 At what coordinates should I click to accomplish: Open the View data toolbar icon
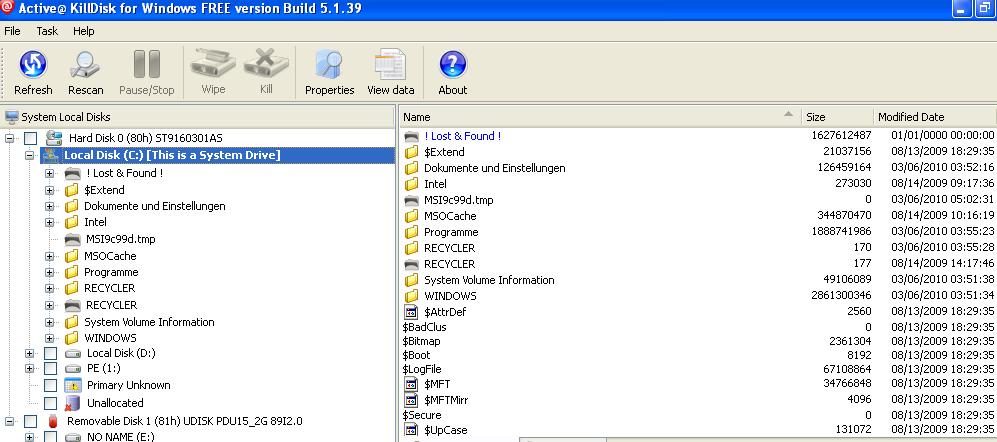point(390,65)
